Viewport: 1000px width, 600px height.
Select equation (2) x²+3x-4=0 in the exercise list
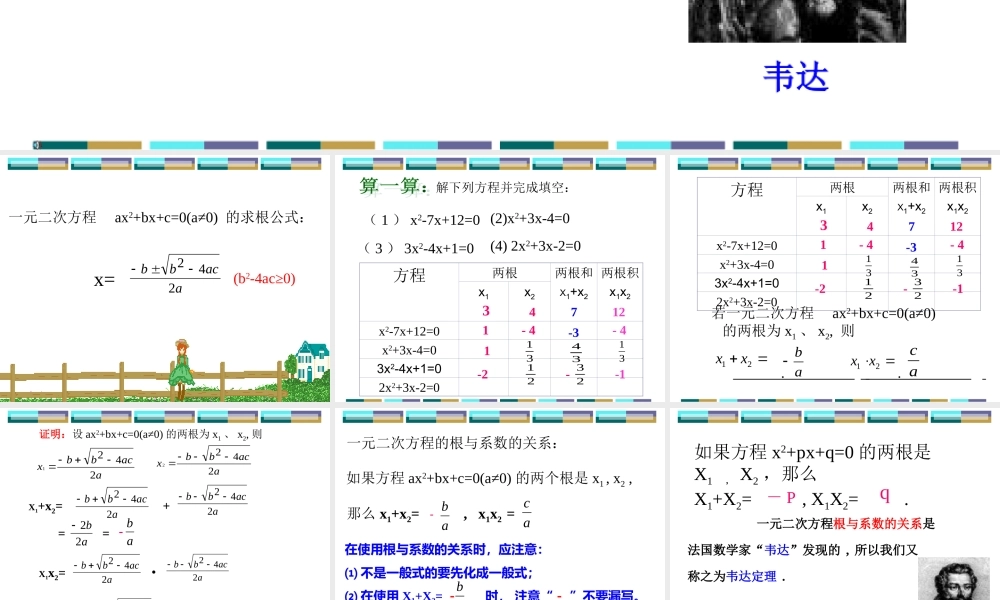tap(530, 219)
